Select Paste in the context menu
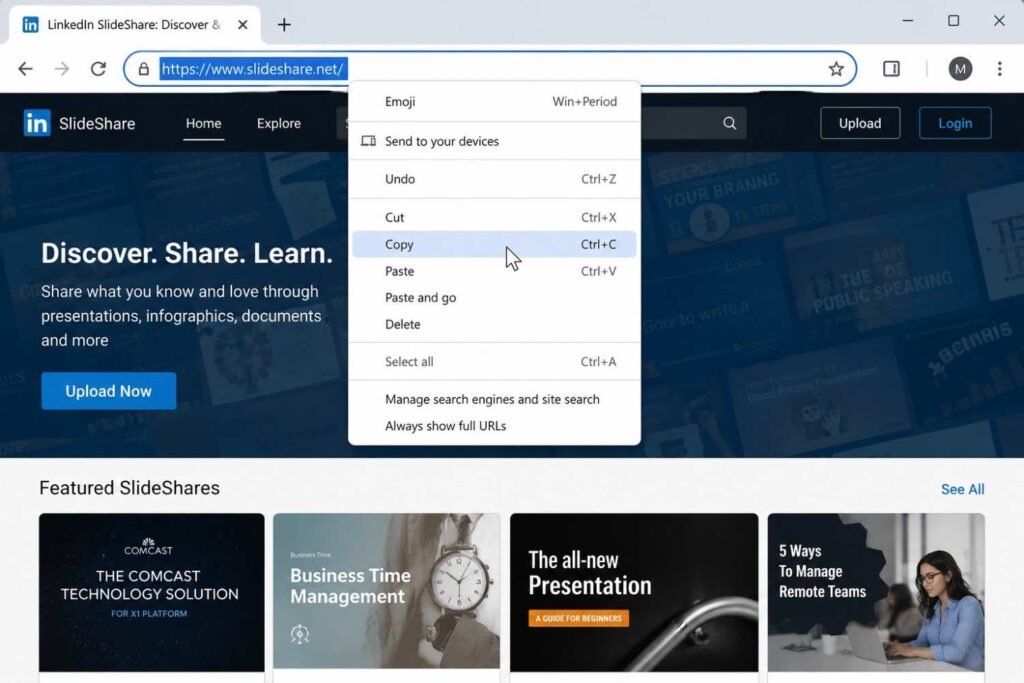The height and width of the screenshot is (683, 1024). click(494, 271)
